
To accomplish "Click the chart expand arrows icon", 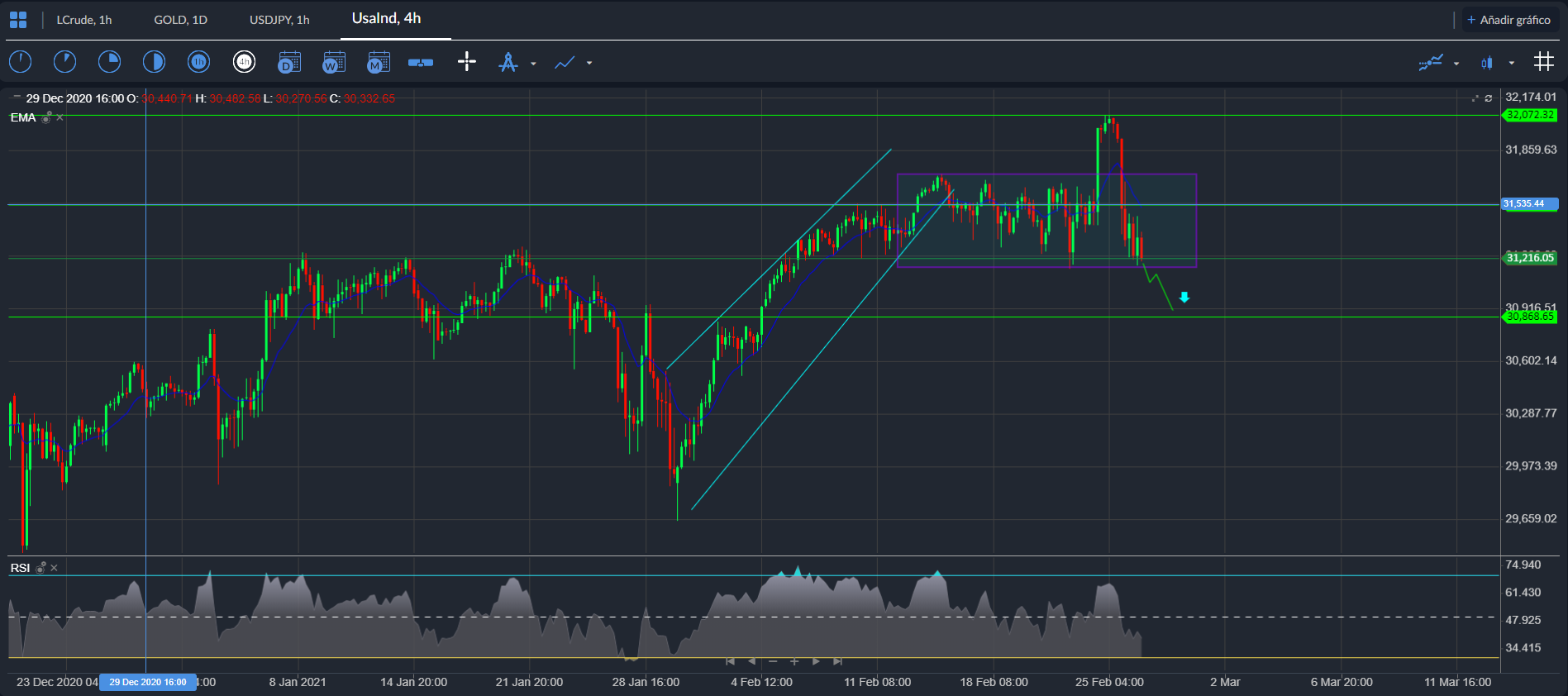I will 1475,98.
